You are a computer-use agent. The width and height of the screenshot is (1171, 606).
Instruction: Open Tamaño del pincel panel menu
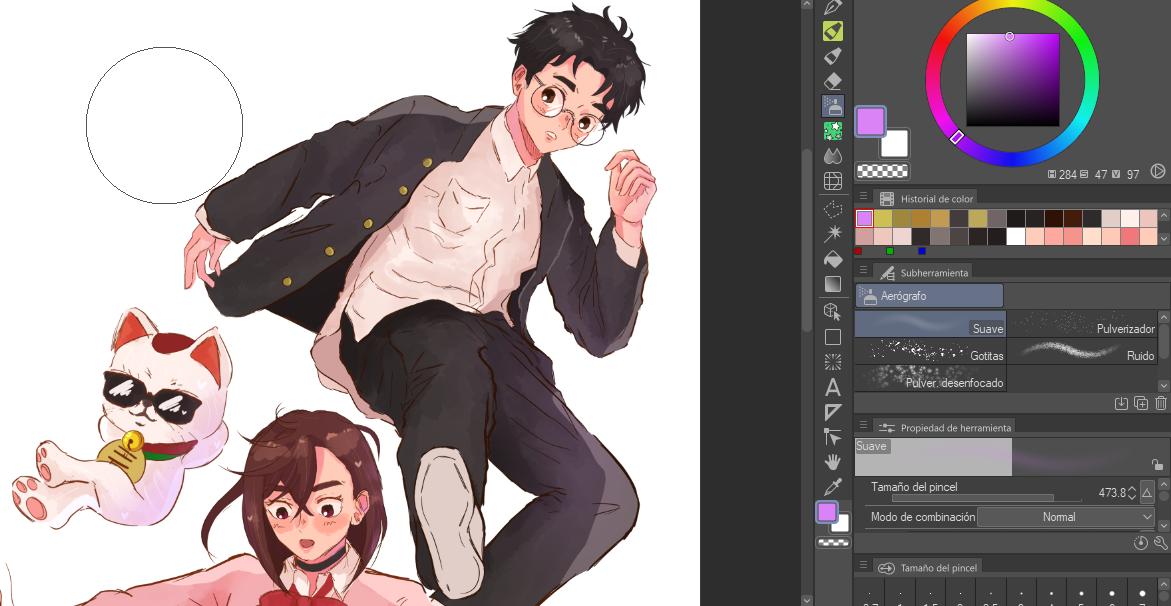click(863, 566)
